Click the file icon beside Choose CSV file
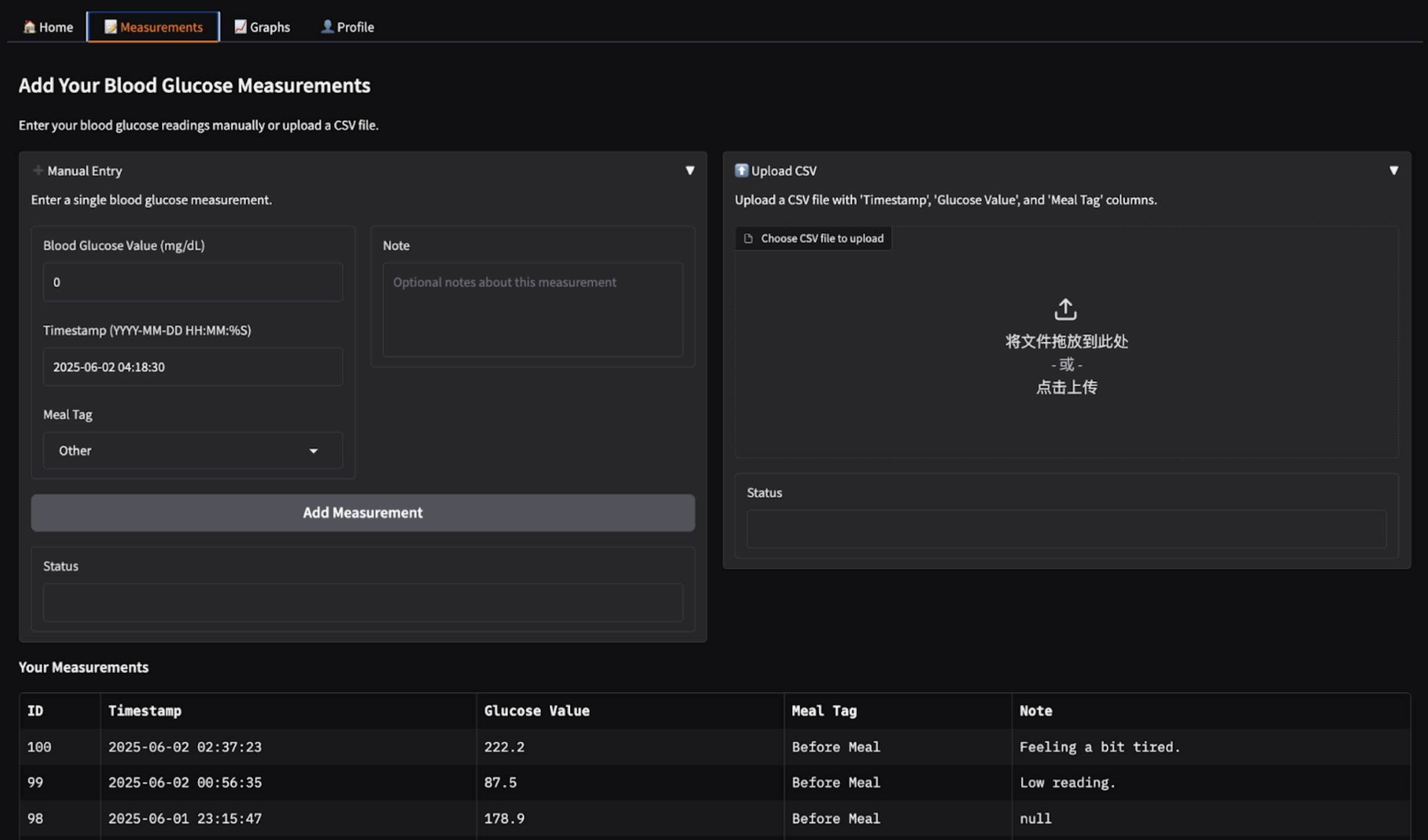The width and height of the screenshot is (1428, 840). pos(748,238)
